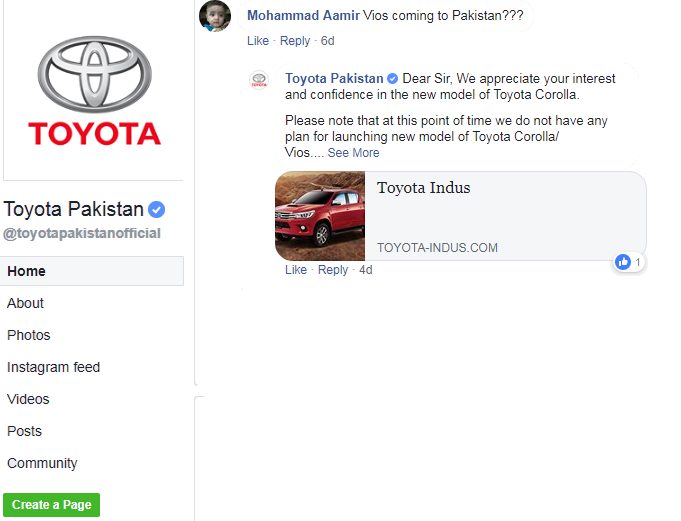Click the green Create a Page button

[51, 505]
